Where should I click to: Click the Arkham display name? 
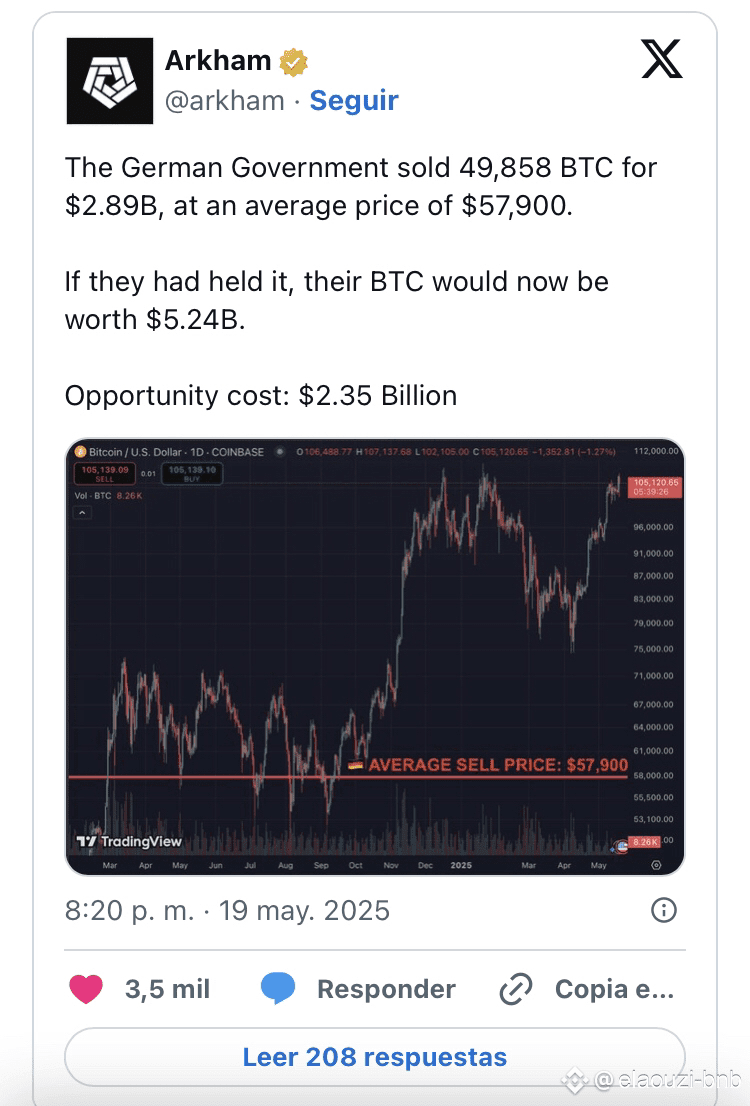(218, 61)
